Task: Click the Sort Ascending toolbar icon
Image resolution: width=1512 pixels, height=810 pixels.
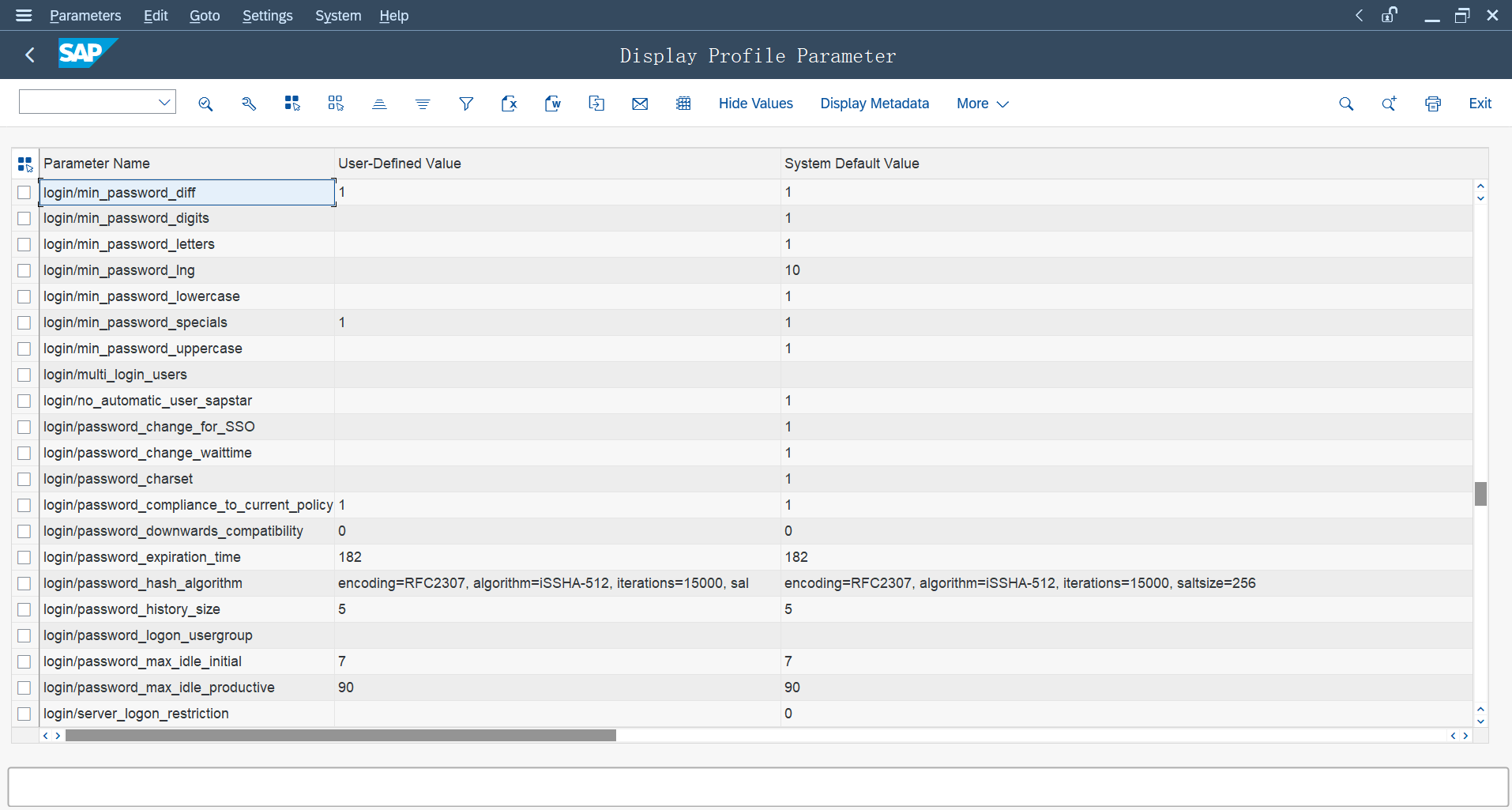Action: click(x=379, y=104)
